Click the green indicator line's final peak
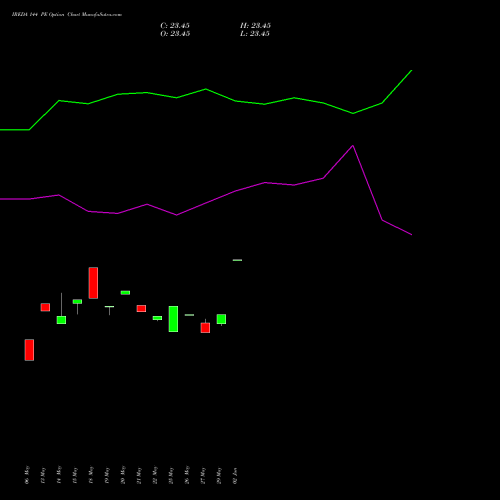500x500 pixels. click(x=412, y=70)
